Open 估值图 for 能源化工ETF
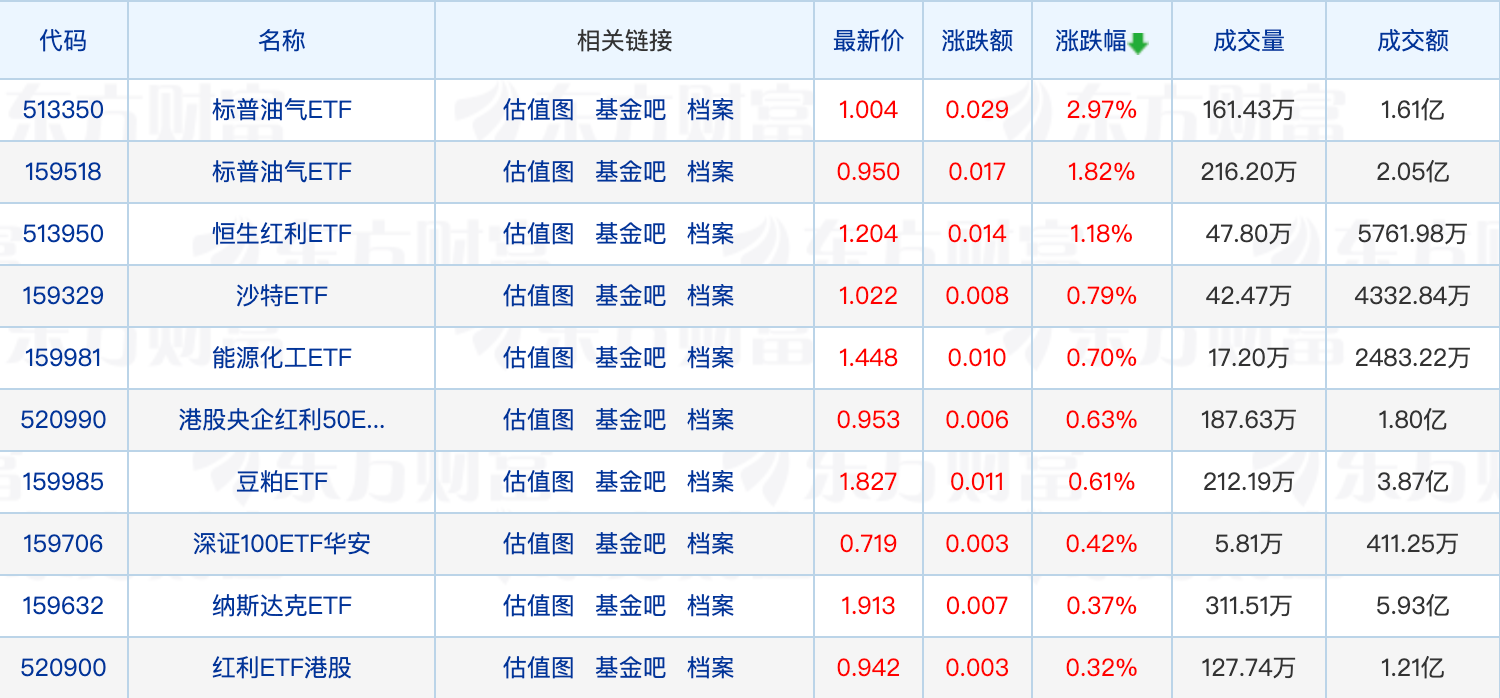This screenshot has width=1500, height=698. [x=539, y=358]
